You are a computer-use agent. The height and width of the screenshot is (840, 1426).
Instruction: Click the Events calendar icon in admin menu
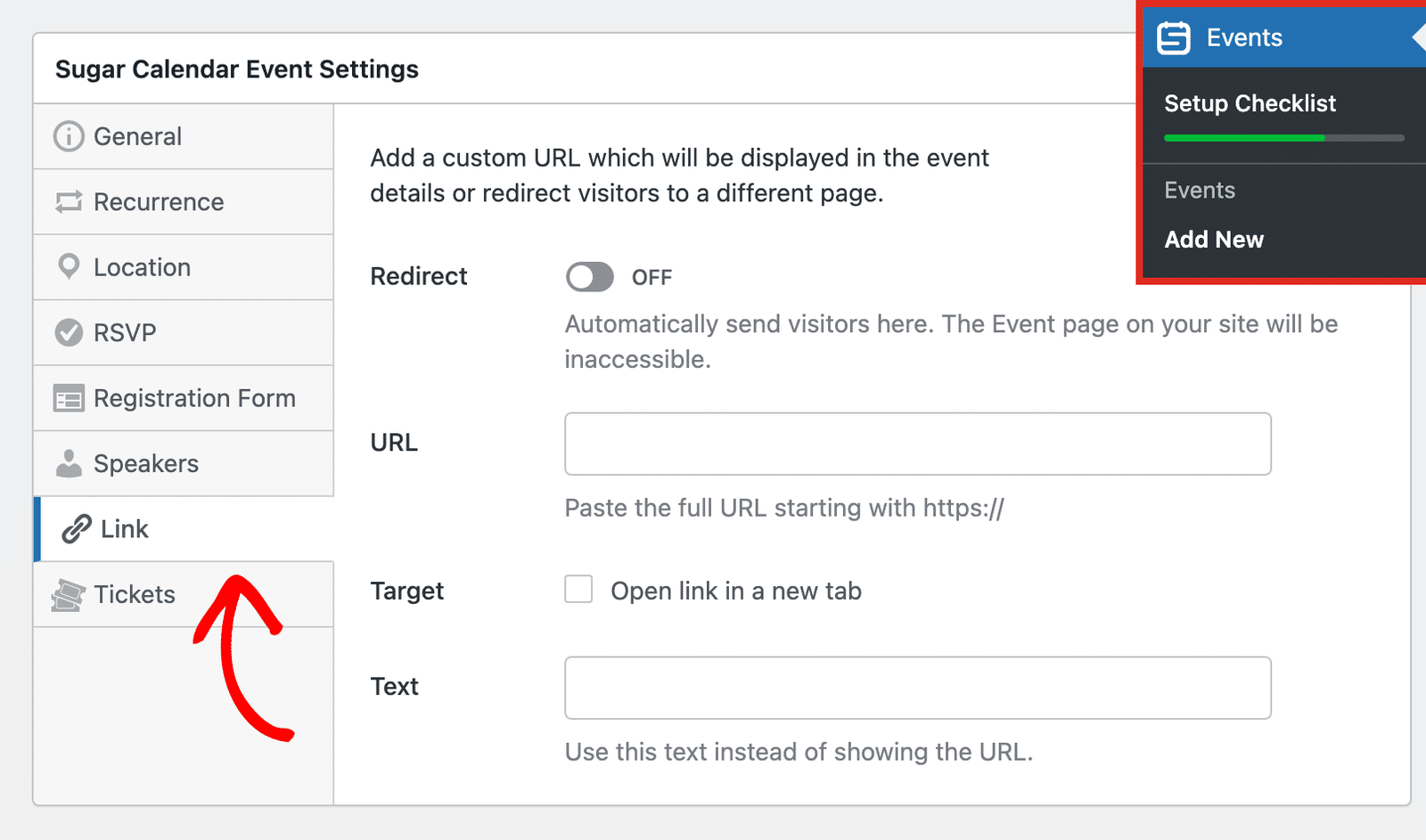(x=1174, y=38)
